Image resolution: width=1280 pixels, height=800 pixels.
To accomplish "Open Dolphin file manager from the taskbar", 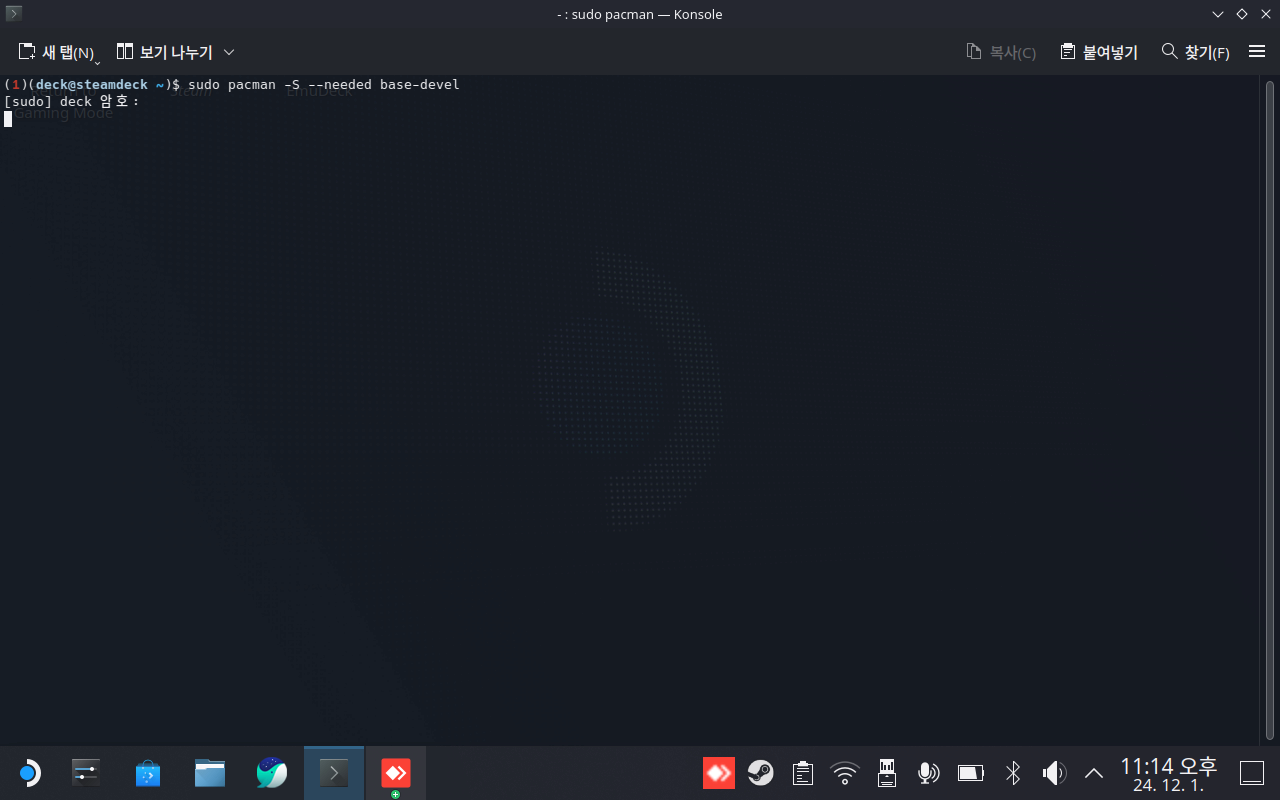I will (210, 773).
